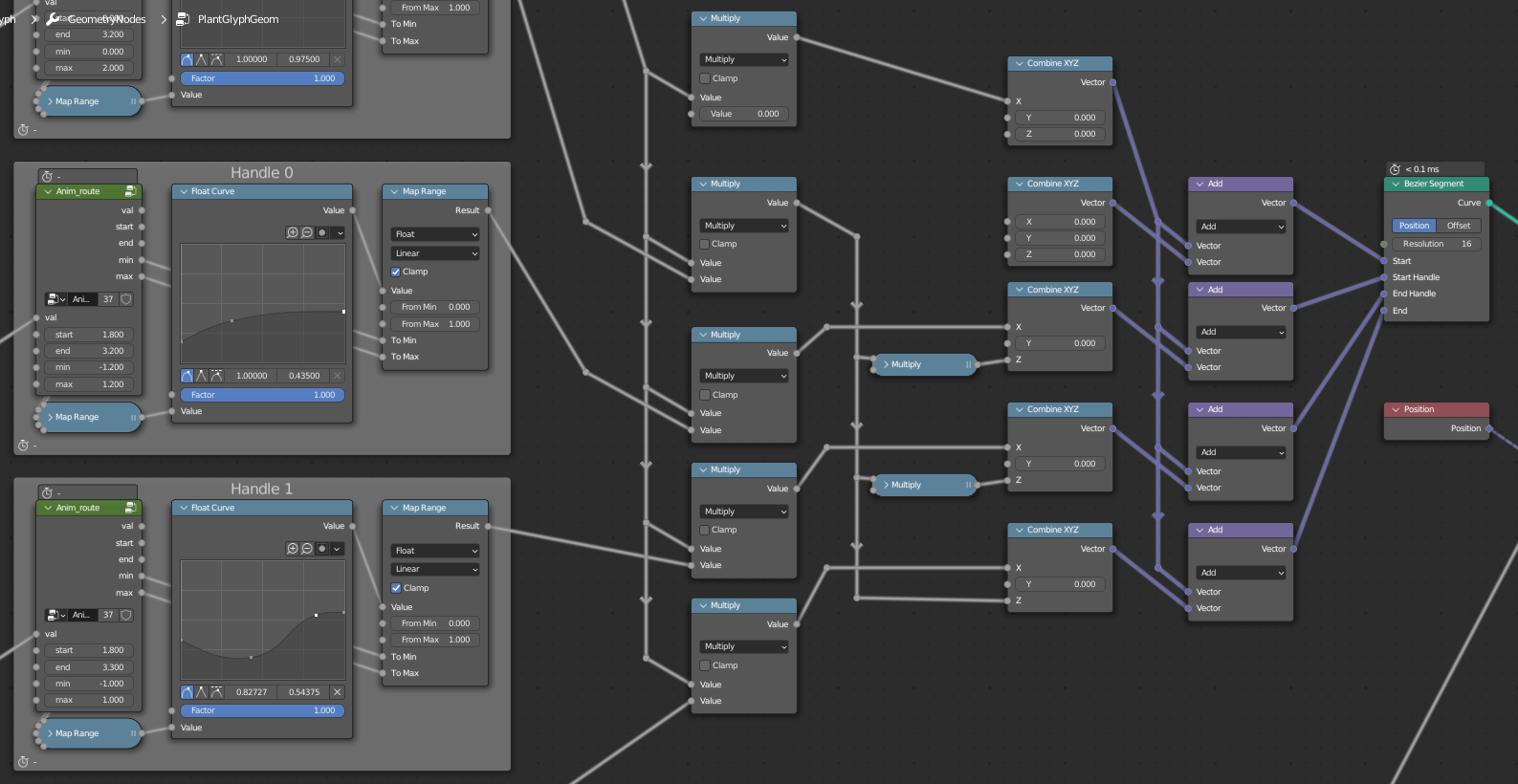Open Float data type dropdown in Handle 0
The width and height of the screenshot is (1518, 784).
pos(435,234)
